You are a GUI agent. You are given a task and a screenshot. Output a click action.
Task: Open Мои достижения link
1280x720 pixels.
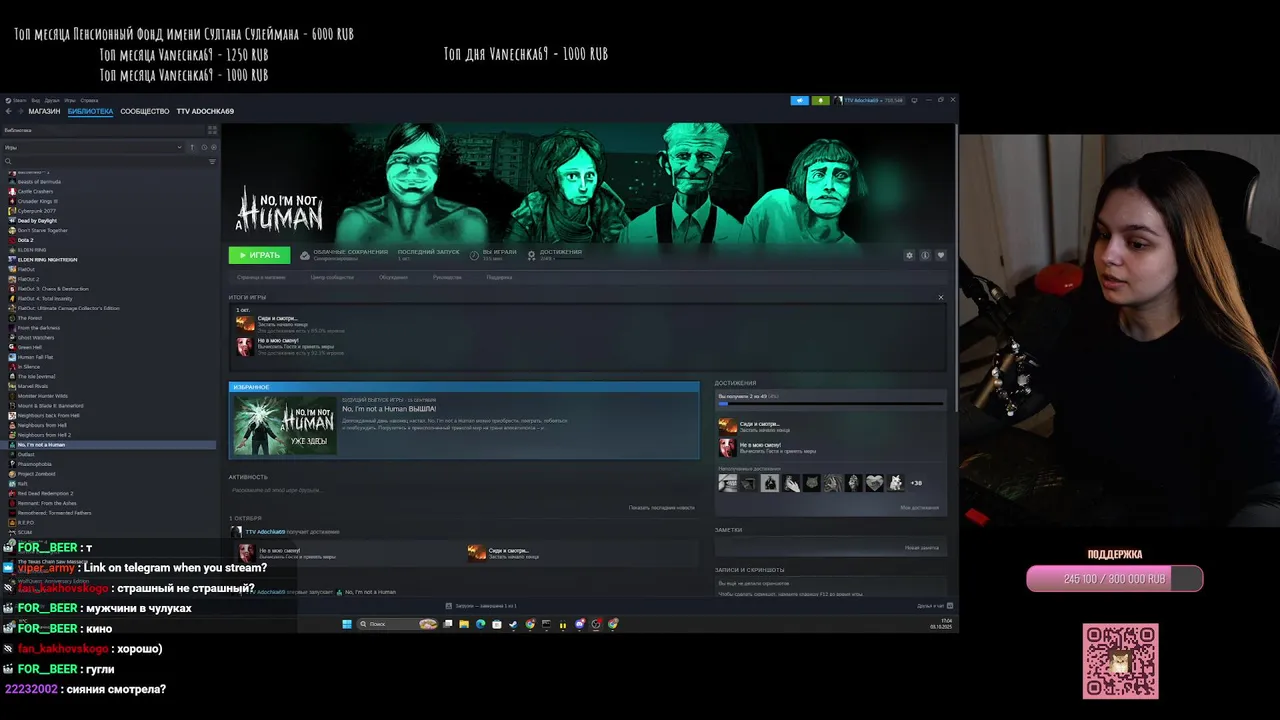[x=919, y=507]
